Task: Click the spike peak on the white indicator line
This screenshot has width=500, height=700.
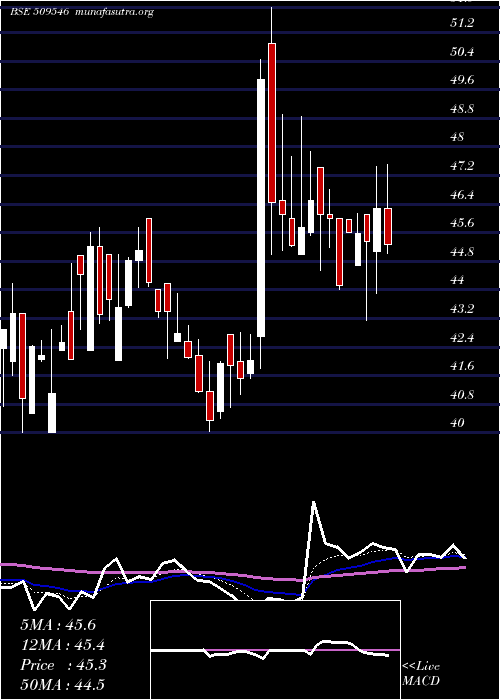Action: [314, 502]
